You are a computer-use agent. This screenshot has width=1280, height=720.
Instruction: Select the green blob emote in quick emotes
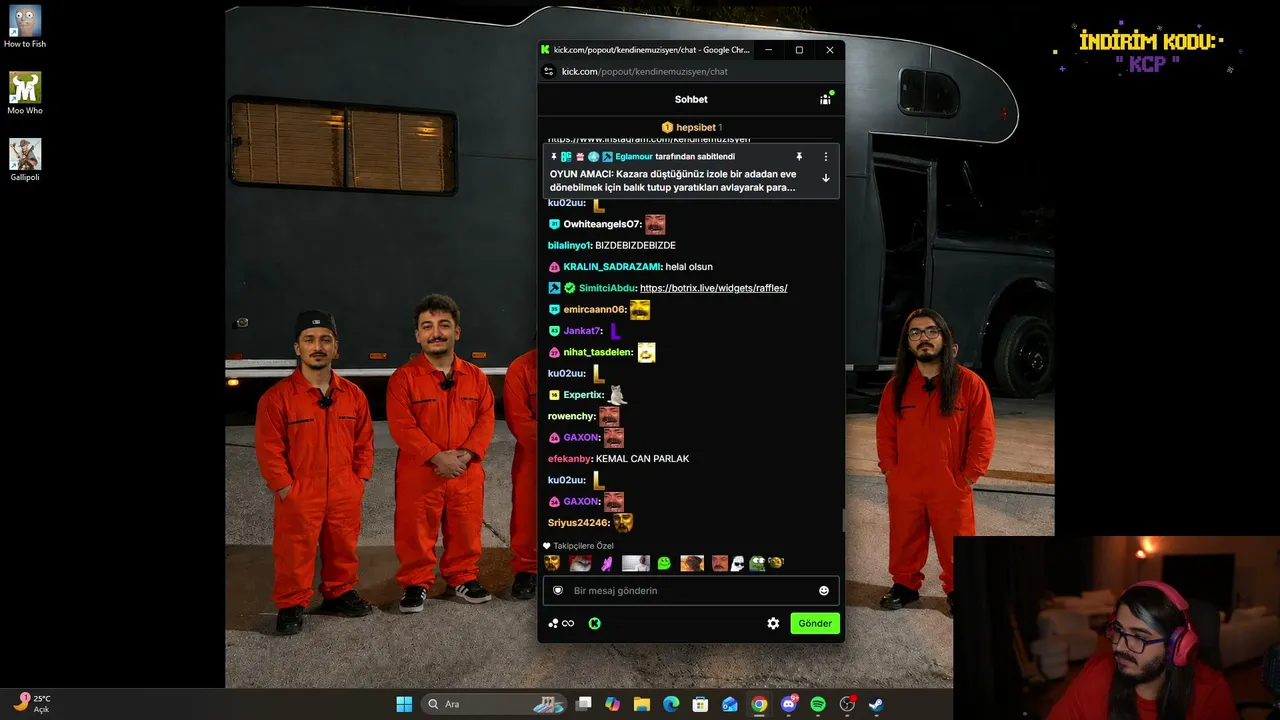pyautogui.click(x=664, y=563)
